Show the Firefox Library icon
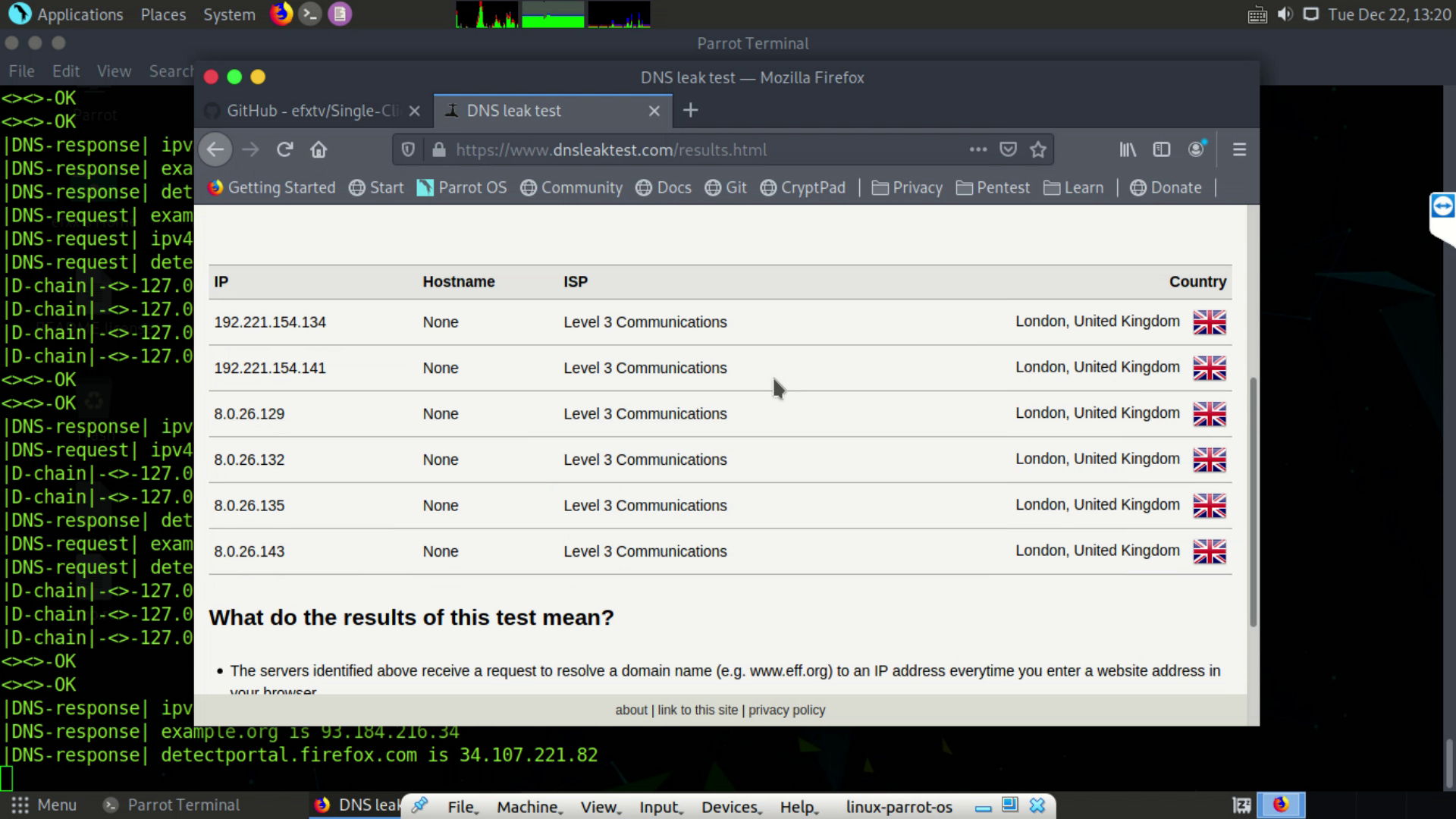Image resolution: width=1456 pixels, height=819 pixels. coord(1128,149)
